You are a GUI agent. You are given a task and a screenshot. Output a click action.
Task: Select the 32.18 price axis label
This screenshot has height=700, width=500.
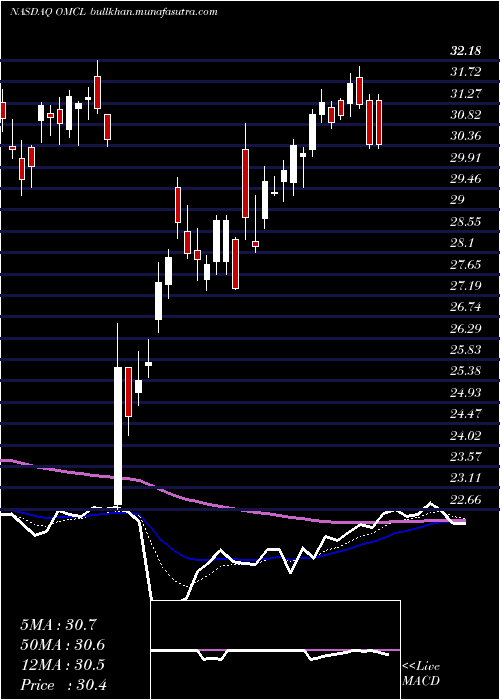466,51
